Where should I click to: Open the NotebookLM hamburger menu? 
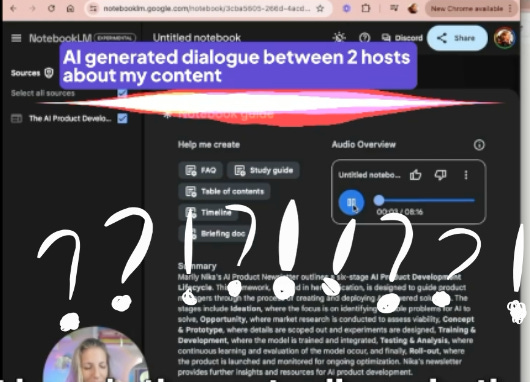click(16, 38)
